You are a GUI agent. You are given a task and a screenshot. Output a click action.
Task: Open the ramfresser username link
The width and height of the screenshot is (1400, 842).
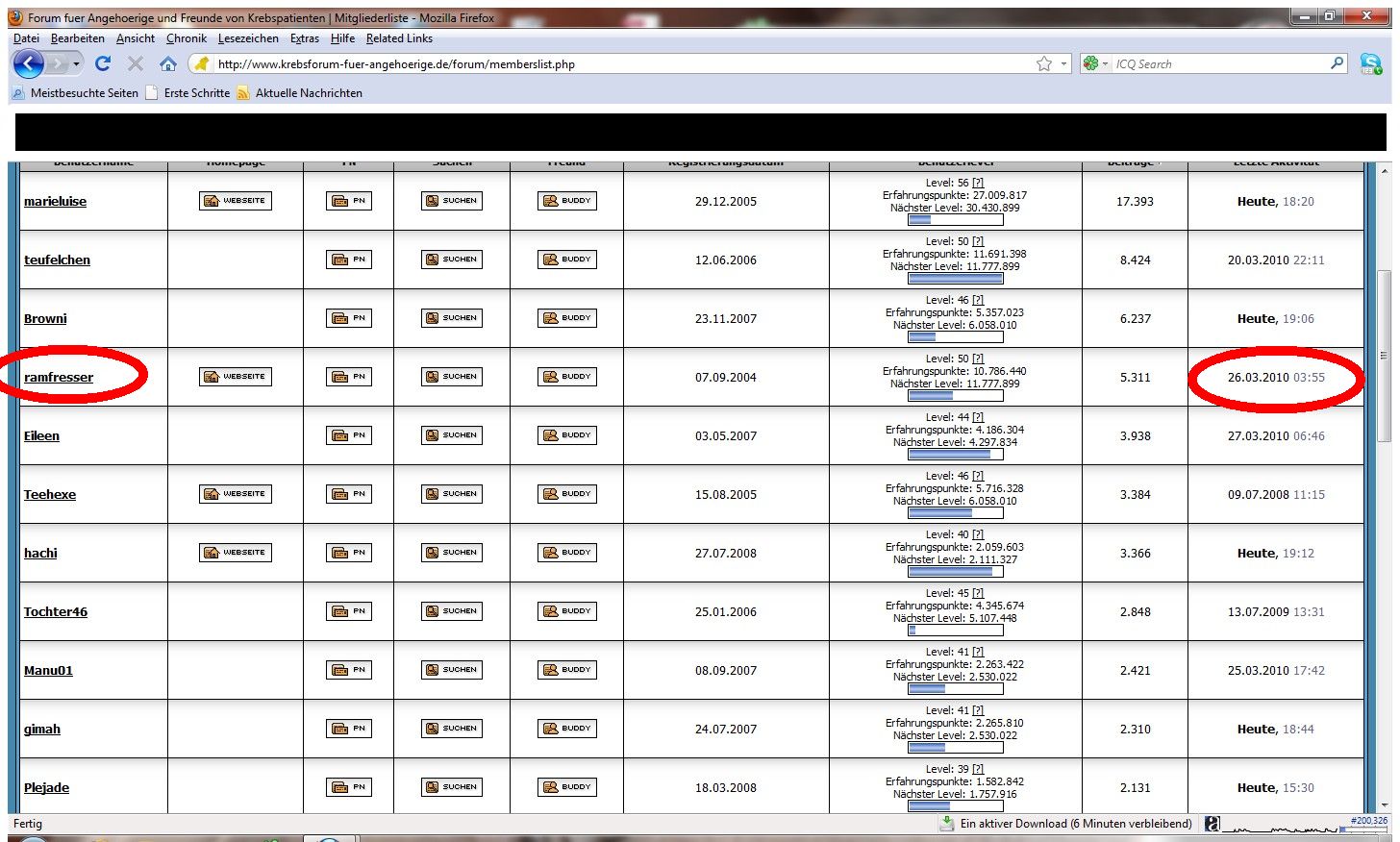pos(59,378)
